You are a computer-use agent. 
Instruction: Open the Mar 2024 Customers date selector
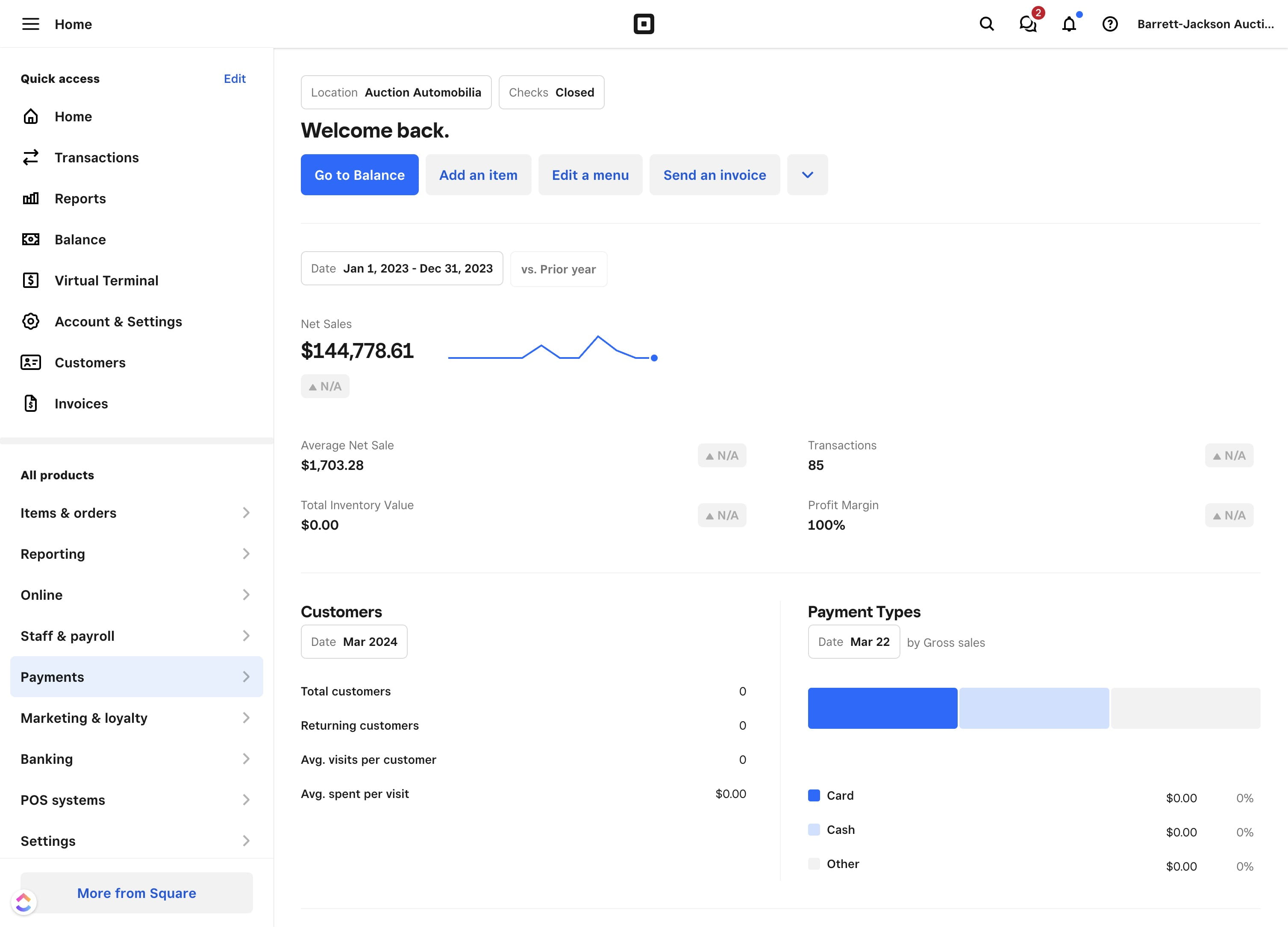tap(354, 642)
